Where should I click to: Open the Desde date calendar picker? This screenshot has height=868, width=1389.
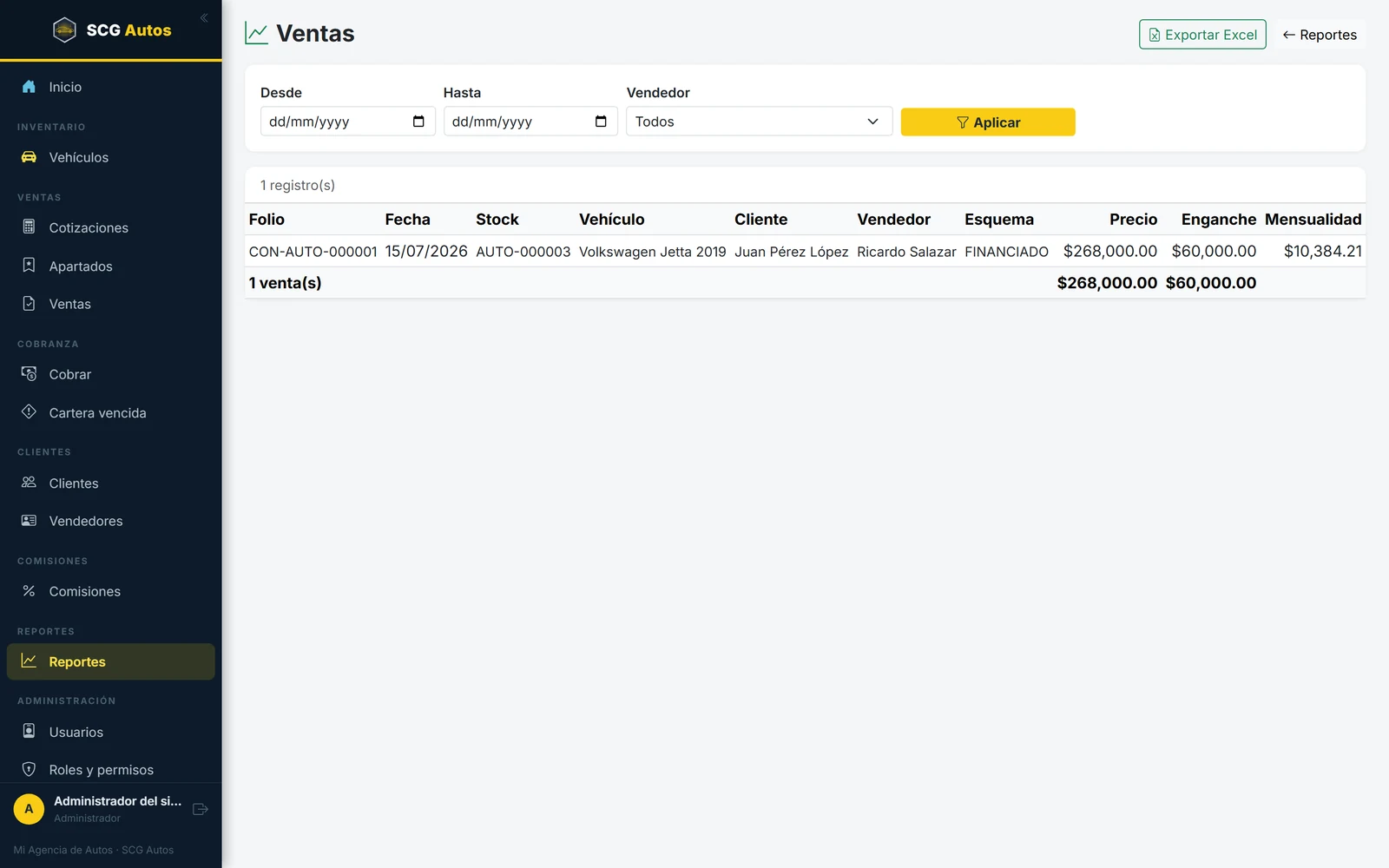coord(418,122)
